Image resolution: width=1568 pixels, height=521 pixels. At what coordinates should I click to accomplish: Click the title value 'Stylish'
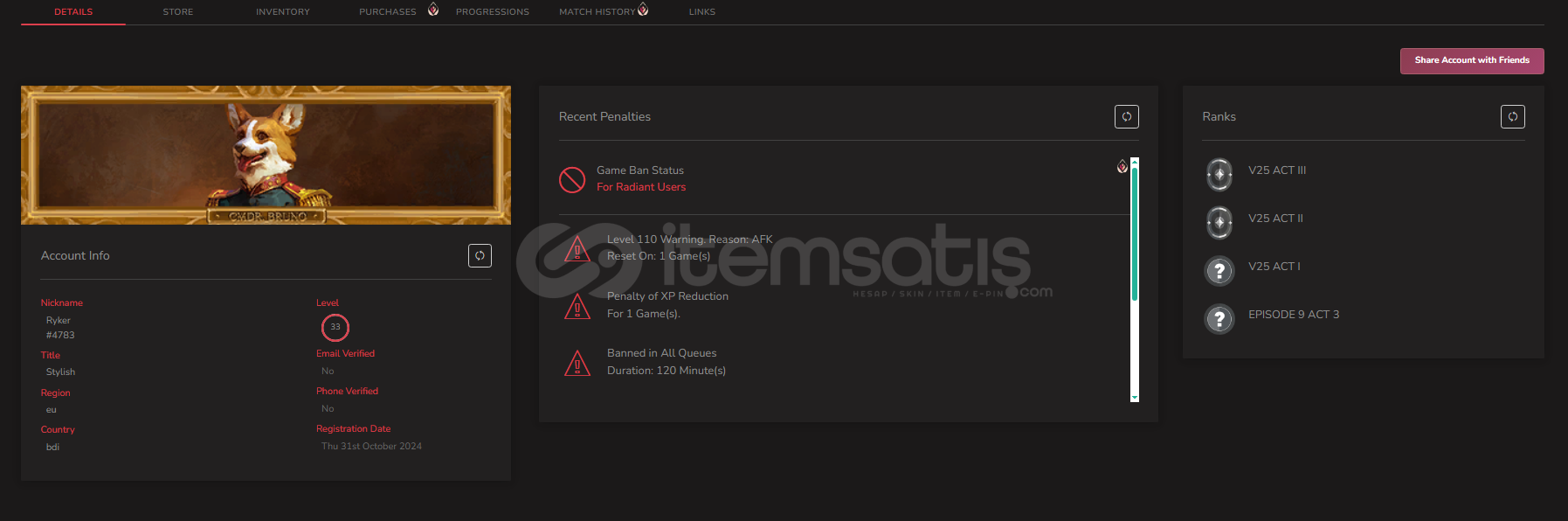(60, 372)
